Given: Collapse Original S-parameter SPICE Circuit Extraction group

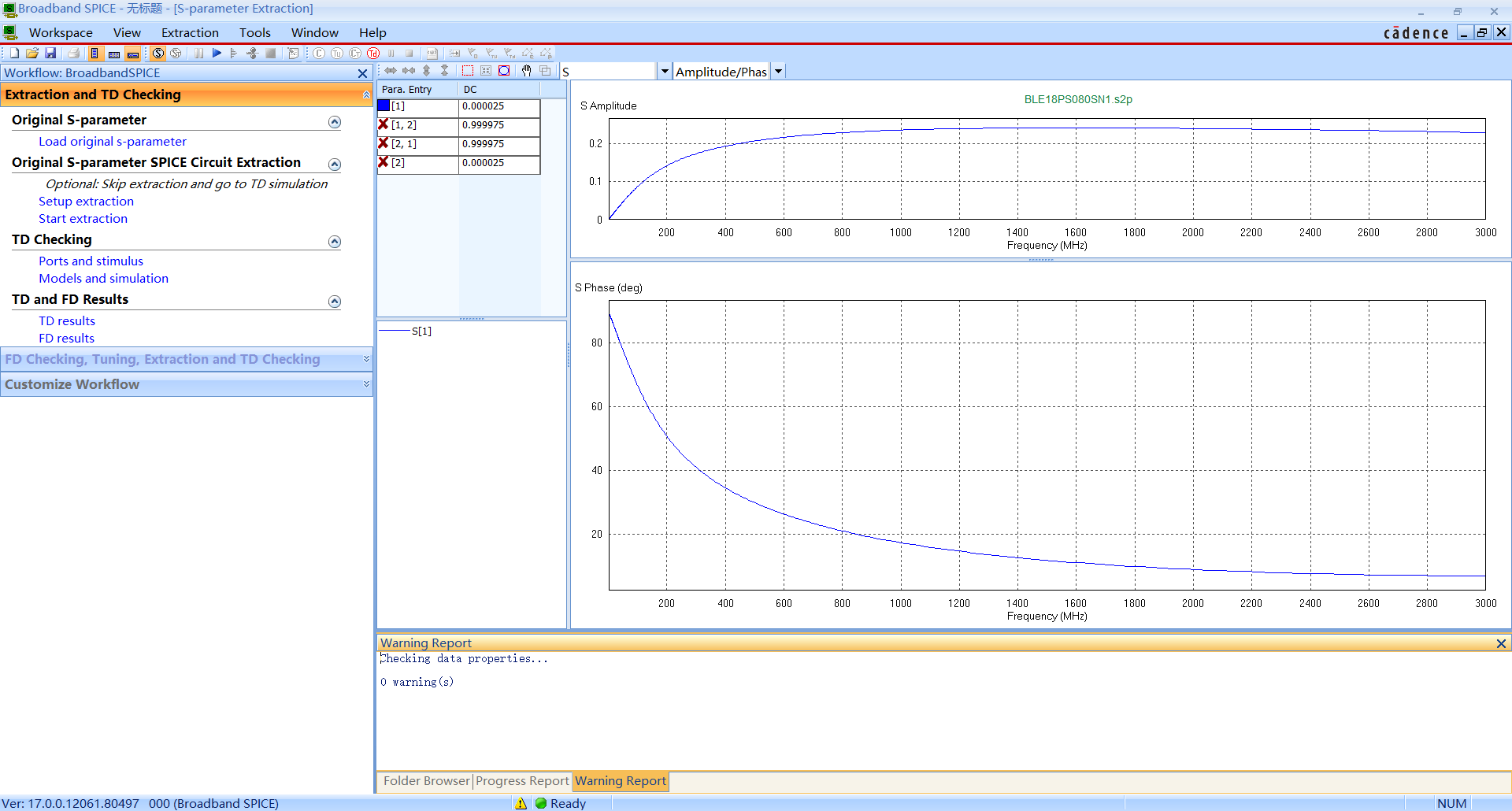Looking at the screenshot, I should pyautogui.click(x=335, y=165).
